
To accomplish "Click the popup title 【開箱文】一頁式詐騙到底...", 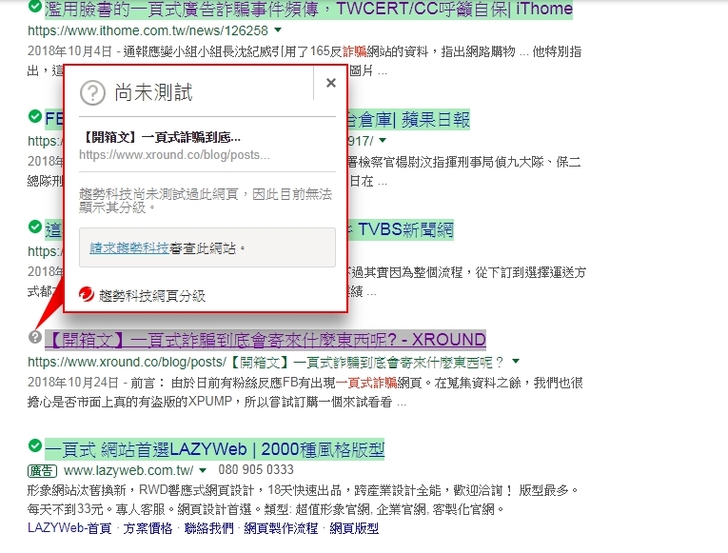I will pos(160,137).
